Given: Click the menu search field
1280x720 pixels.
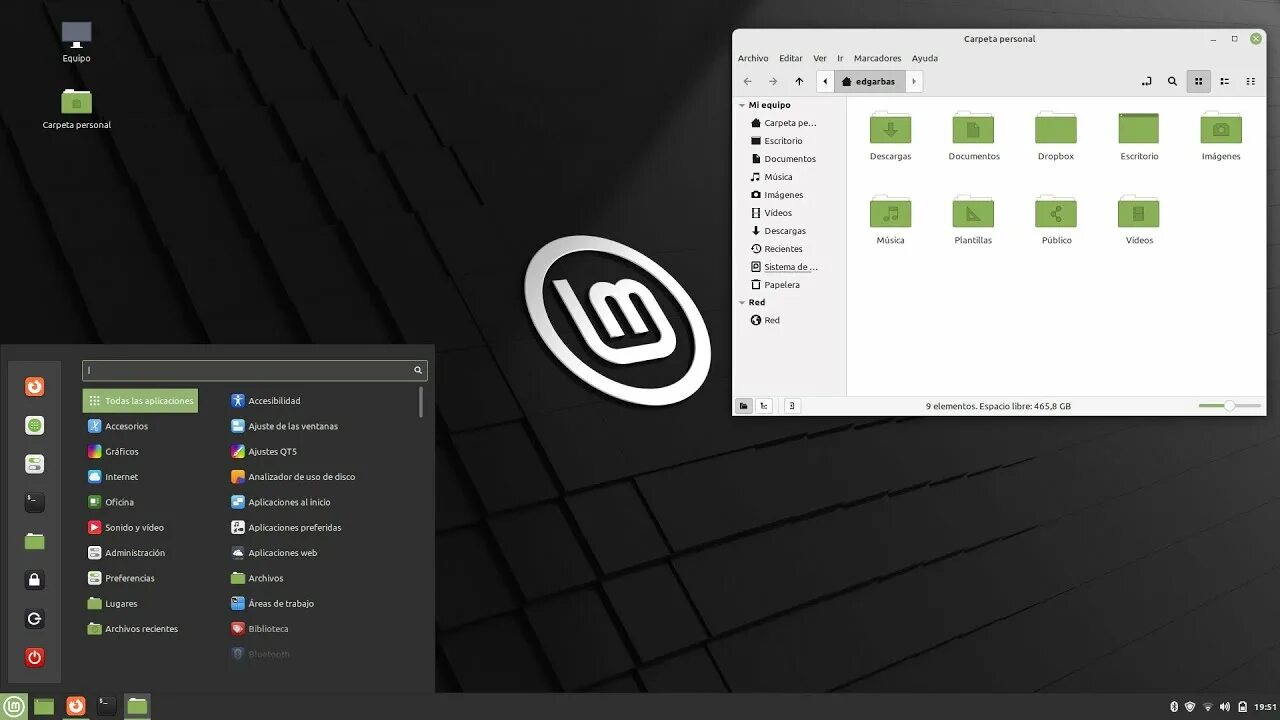Looking at the screenshot, I should pos(255,370).
